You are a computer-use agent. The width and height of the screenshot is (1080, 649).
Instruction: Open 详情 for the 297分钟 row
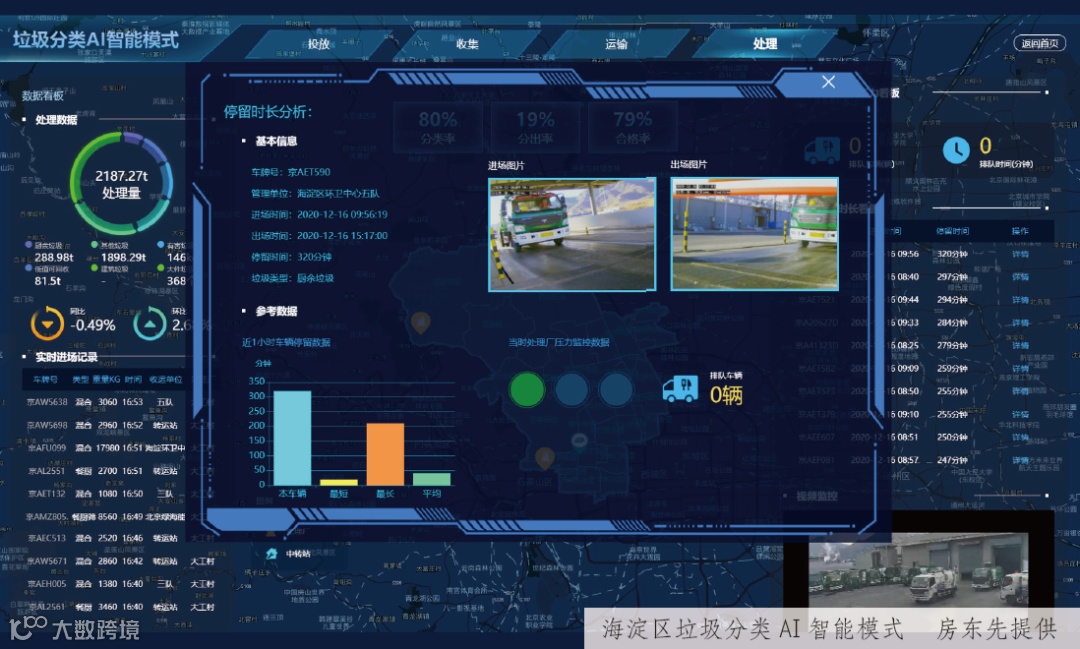[x=1020, y=277]
